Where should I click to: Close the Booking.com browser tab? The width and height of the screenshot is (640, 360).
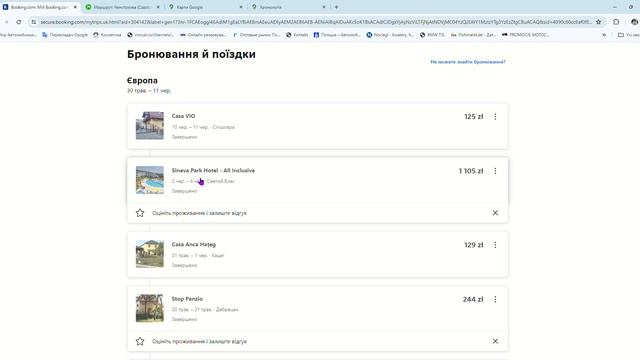pyautogui.click(x=75, y=7)
